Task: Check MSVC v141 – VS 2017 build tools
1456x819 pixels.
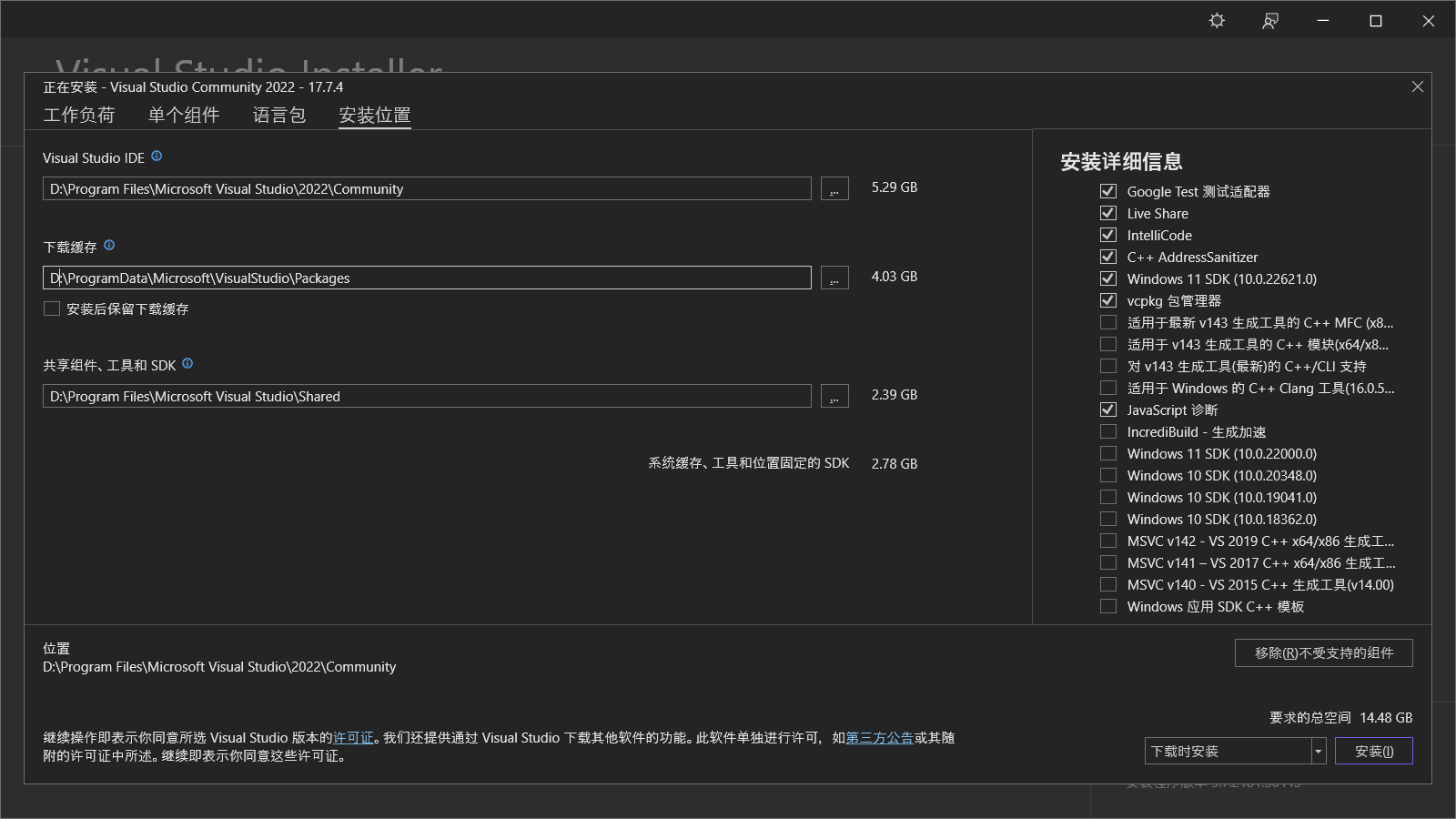Action: tap(1108, 562)
